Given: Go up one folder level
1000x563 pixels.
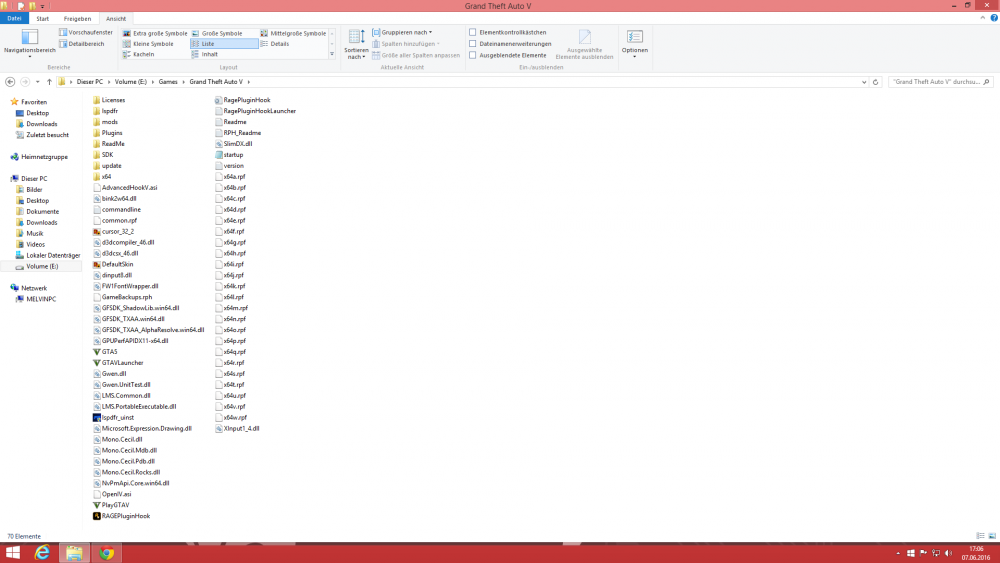Looking at the screenshot, I should (49, 82).
